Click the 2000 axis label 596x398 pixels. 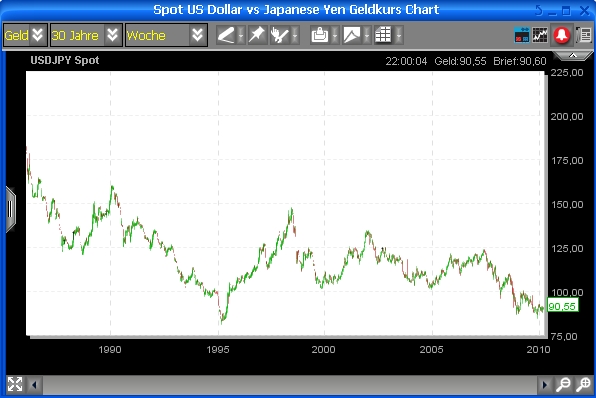point(323,349)
